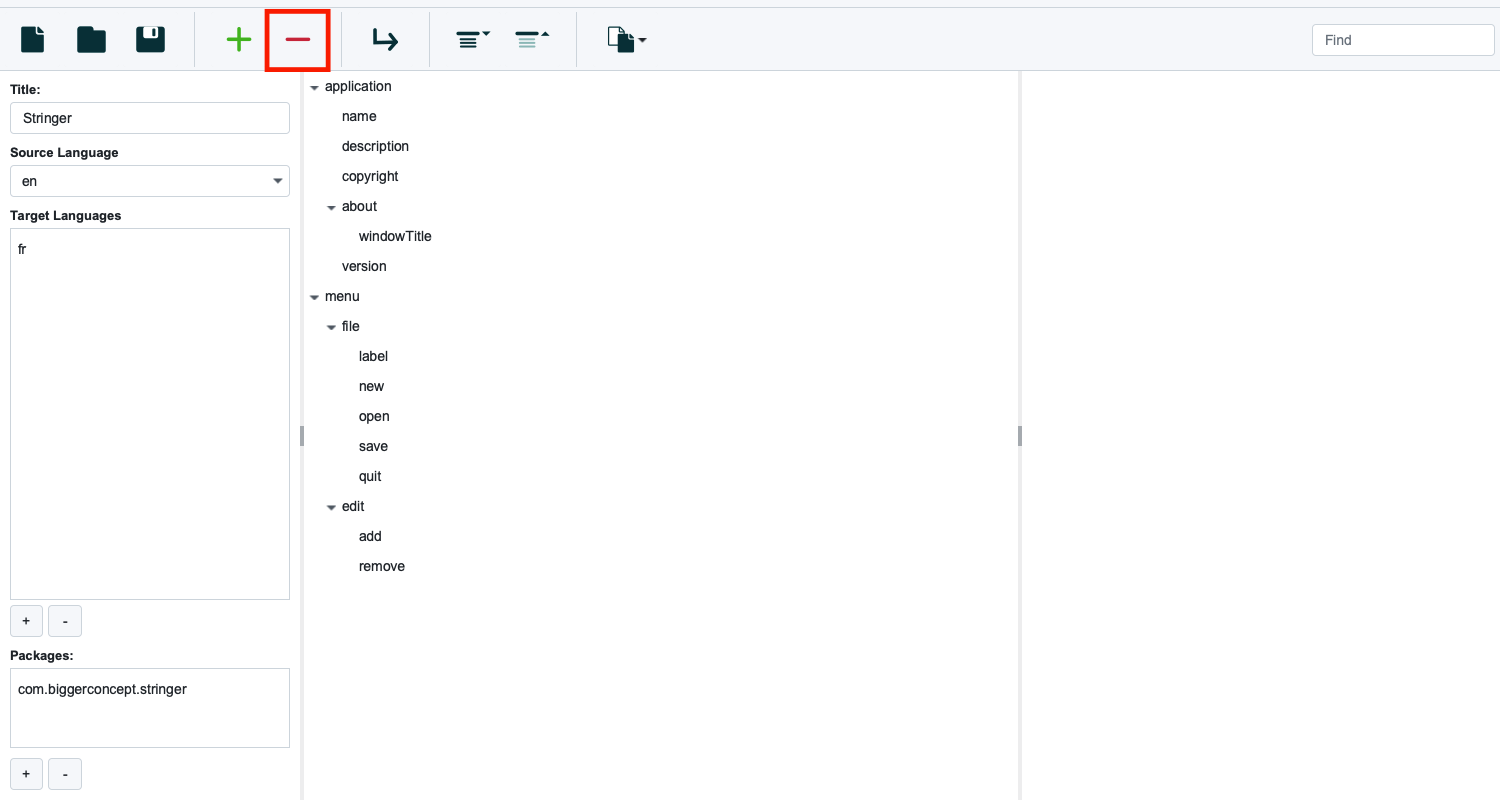Open the Source Language dropdown
Image resolution: width=1500 pixels, height=800 pixels.
click(150, 181)
